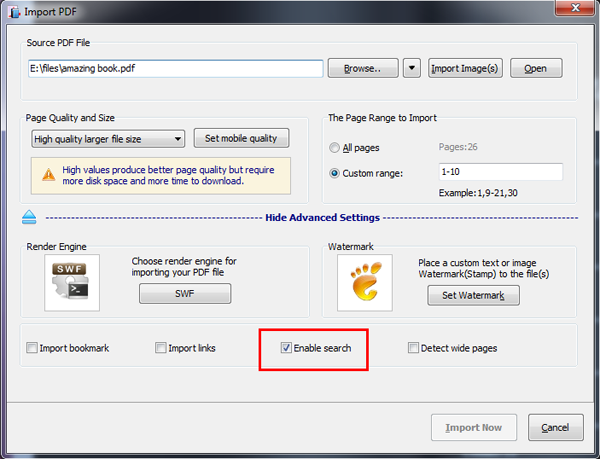Screen dimensions: 600x459
Task: Click the SWF render engine button
Action: 185,293
